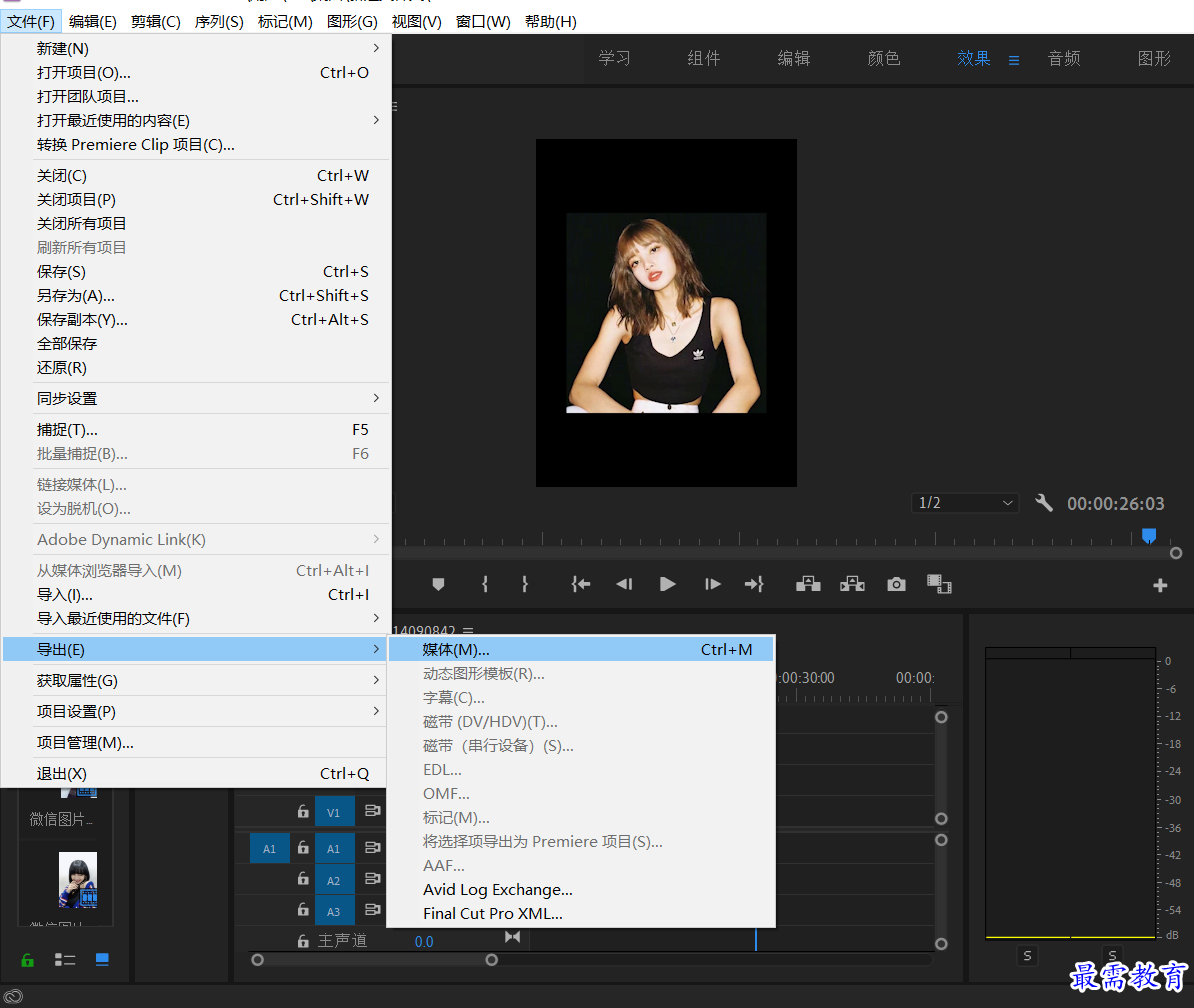Screen dimensions: 1194x1008
Task: Toggle sync lock on A1 track
Action: coord(372,847)
